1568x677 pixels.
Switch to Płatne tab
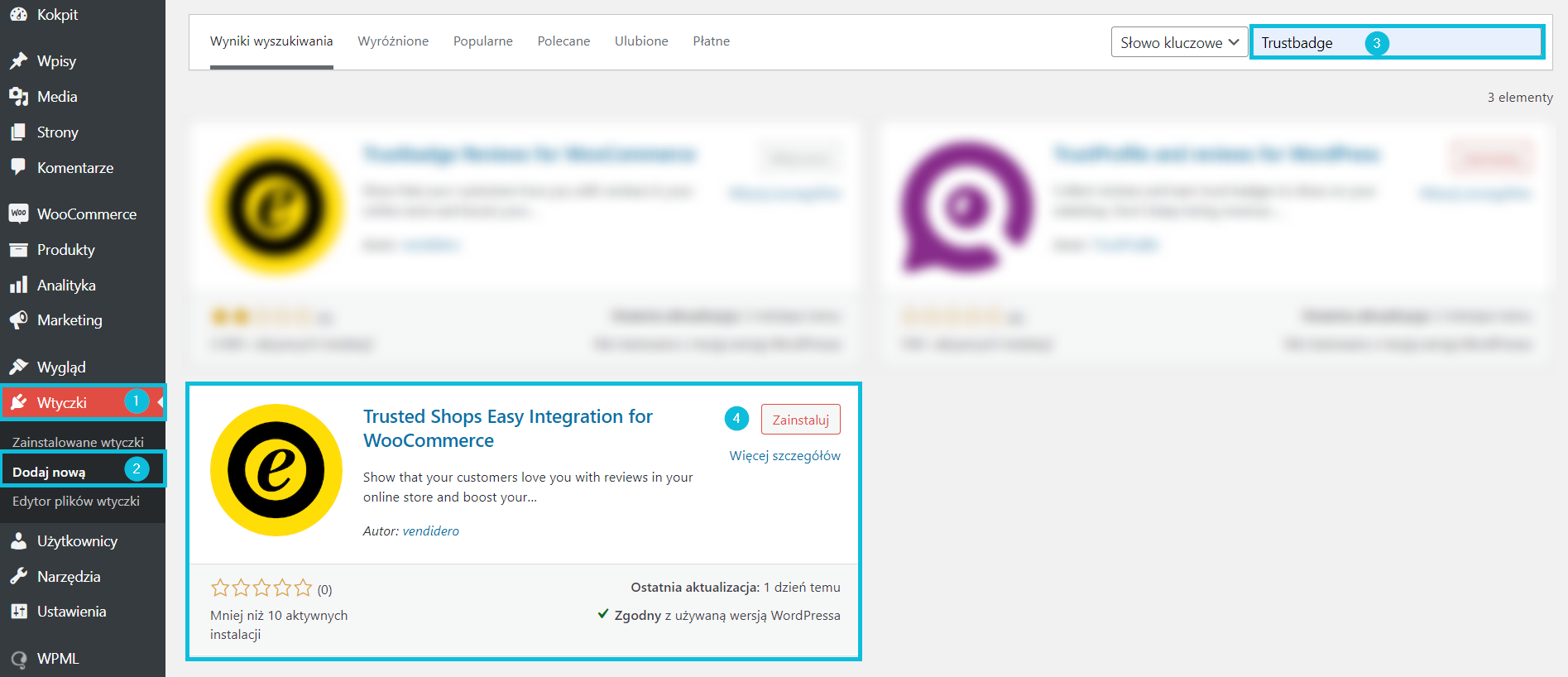712,41
